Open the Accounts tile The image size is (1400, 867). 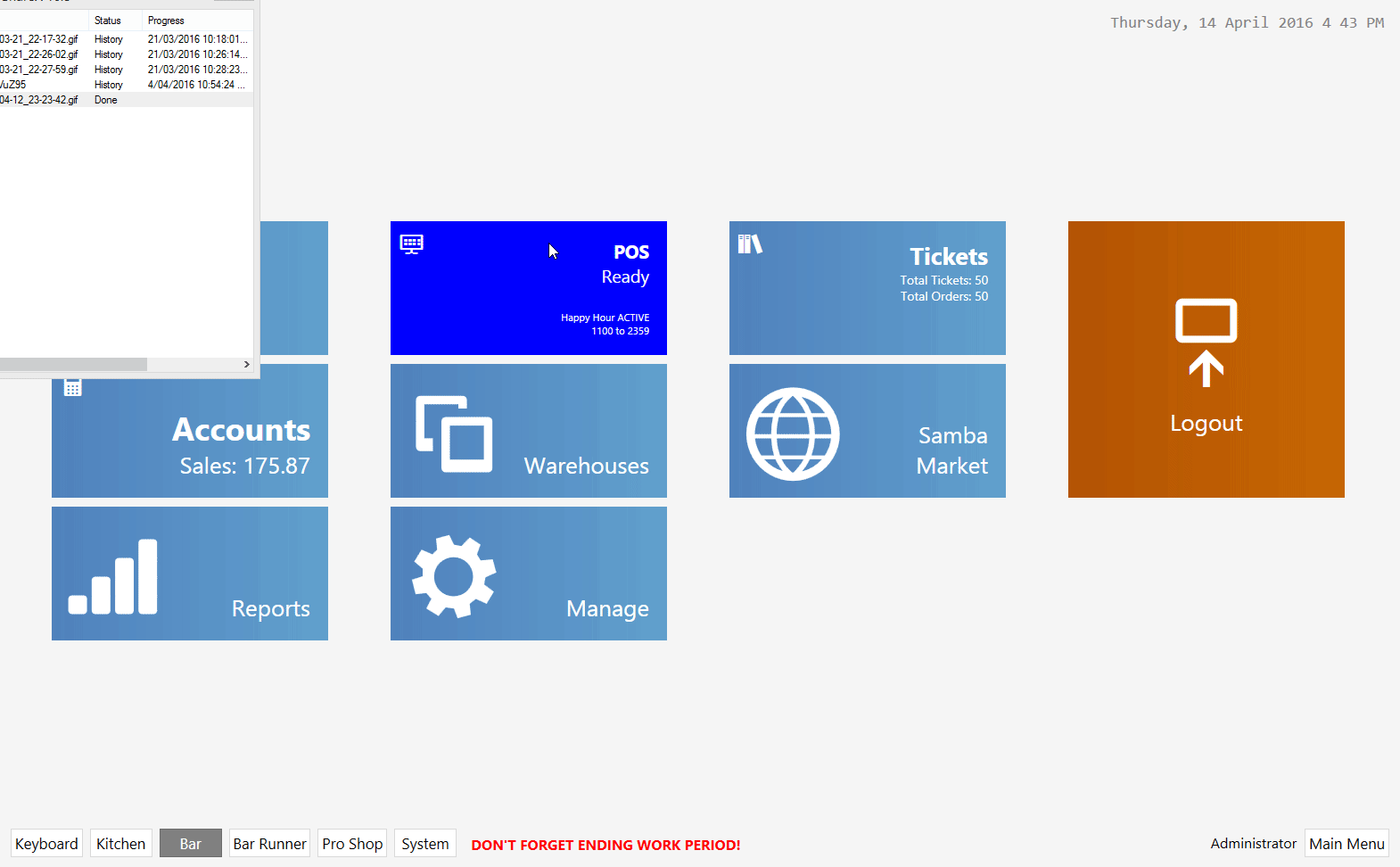pyautogui.click(x=190, y=431)
